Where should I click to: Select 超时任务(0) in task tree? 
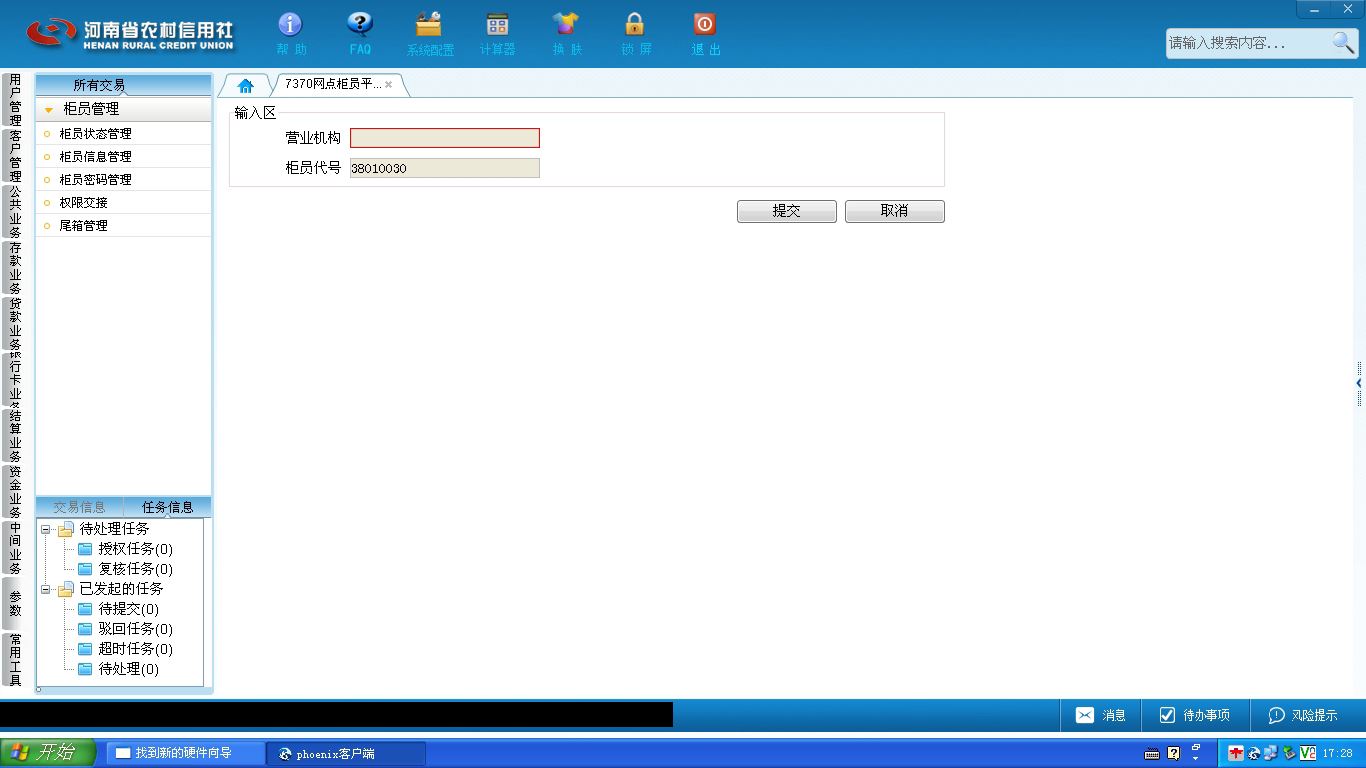tap(135, 649)
